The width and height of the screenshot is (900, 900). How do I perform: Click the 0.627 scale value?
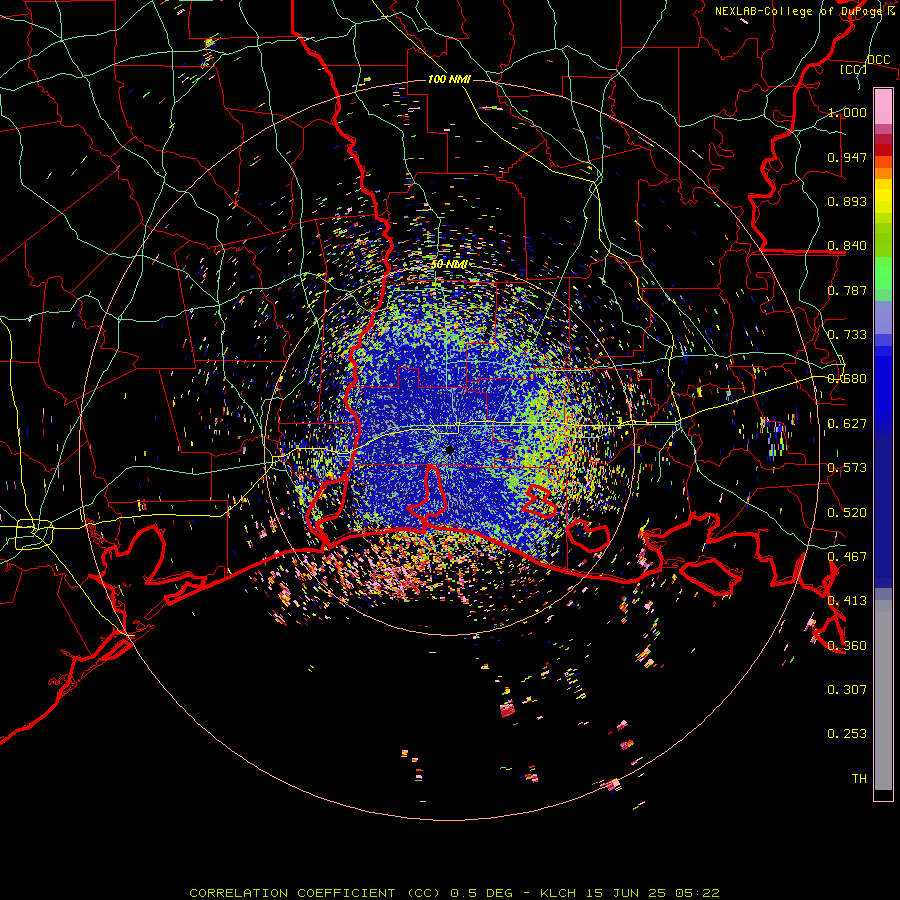847,424
